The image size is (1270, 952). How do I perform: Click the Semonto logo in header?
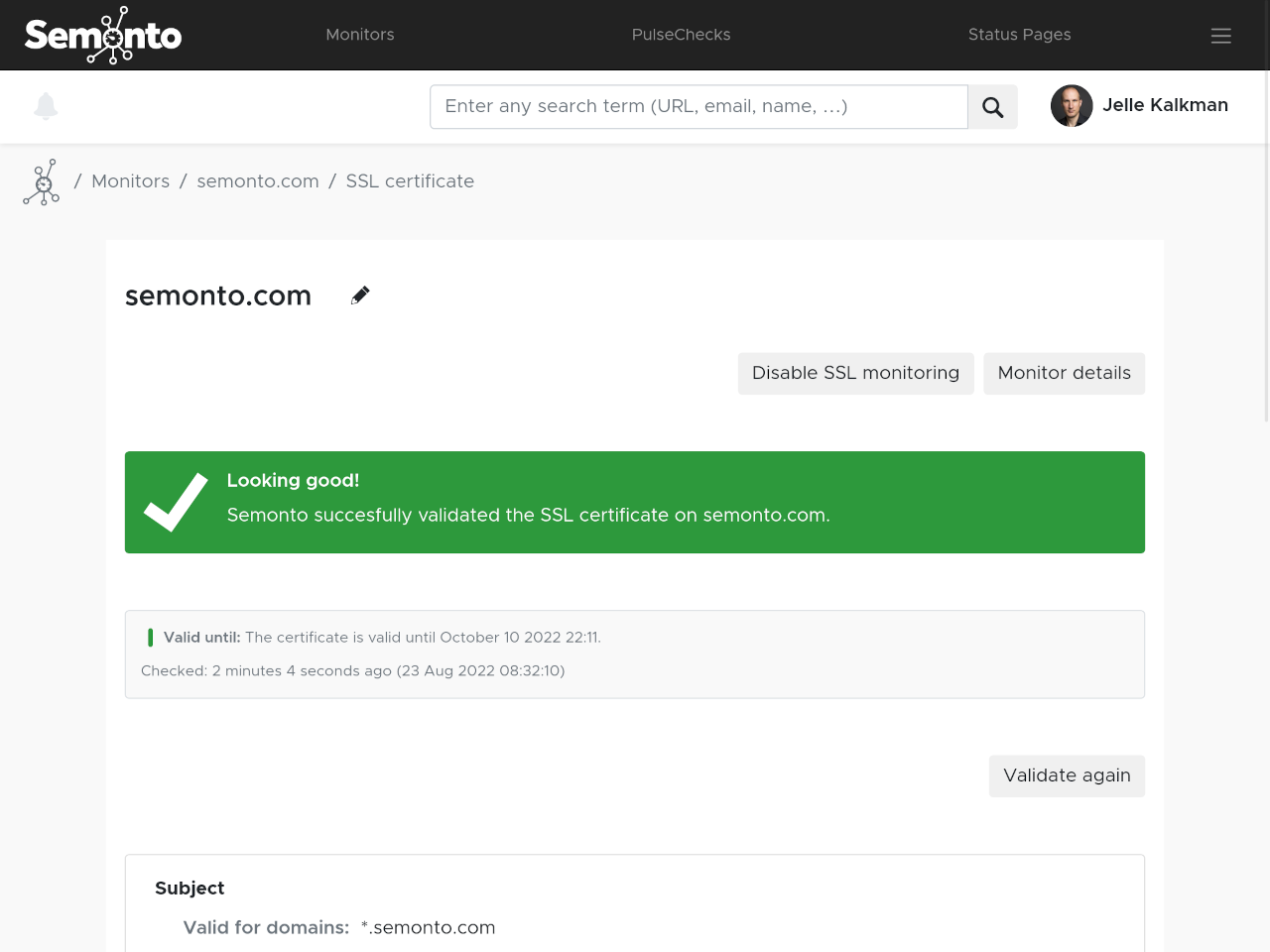pyautogui.click(x=103, y=36)
